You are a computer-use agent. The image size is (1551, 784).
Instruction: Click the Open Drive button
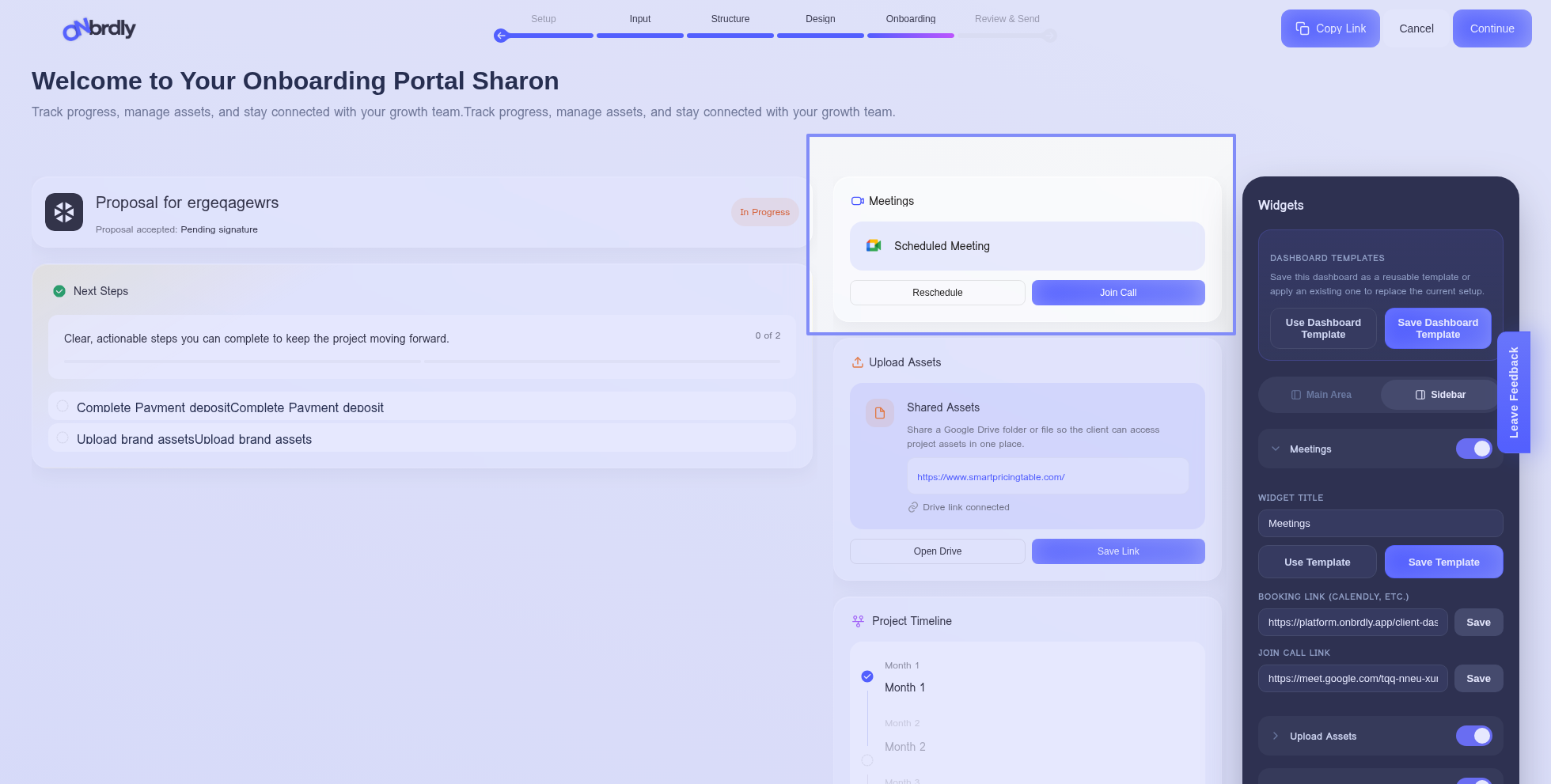pyautogui.click(x=938, y=551)
